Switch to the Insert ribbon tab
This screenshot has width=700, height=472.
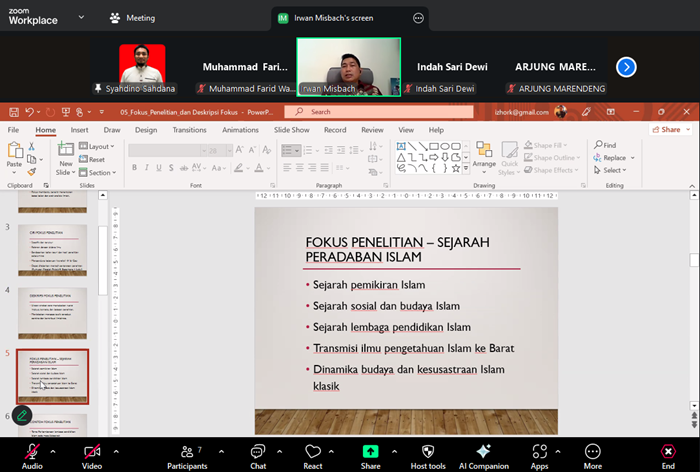pyautogui.click(x=79, y=130)
